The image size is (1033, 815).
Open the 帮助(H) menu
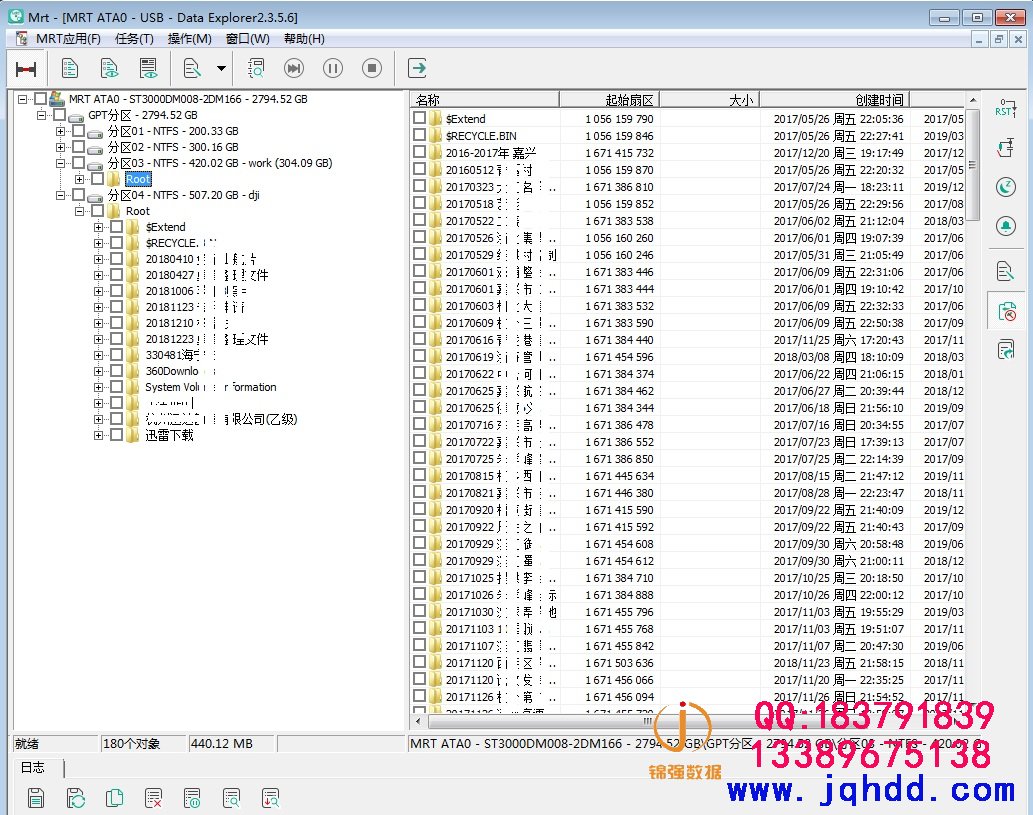(304, 39)
